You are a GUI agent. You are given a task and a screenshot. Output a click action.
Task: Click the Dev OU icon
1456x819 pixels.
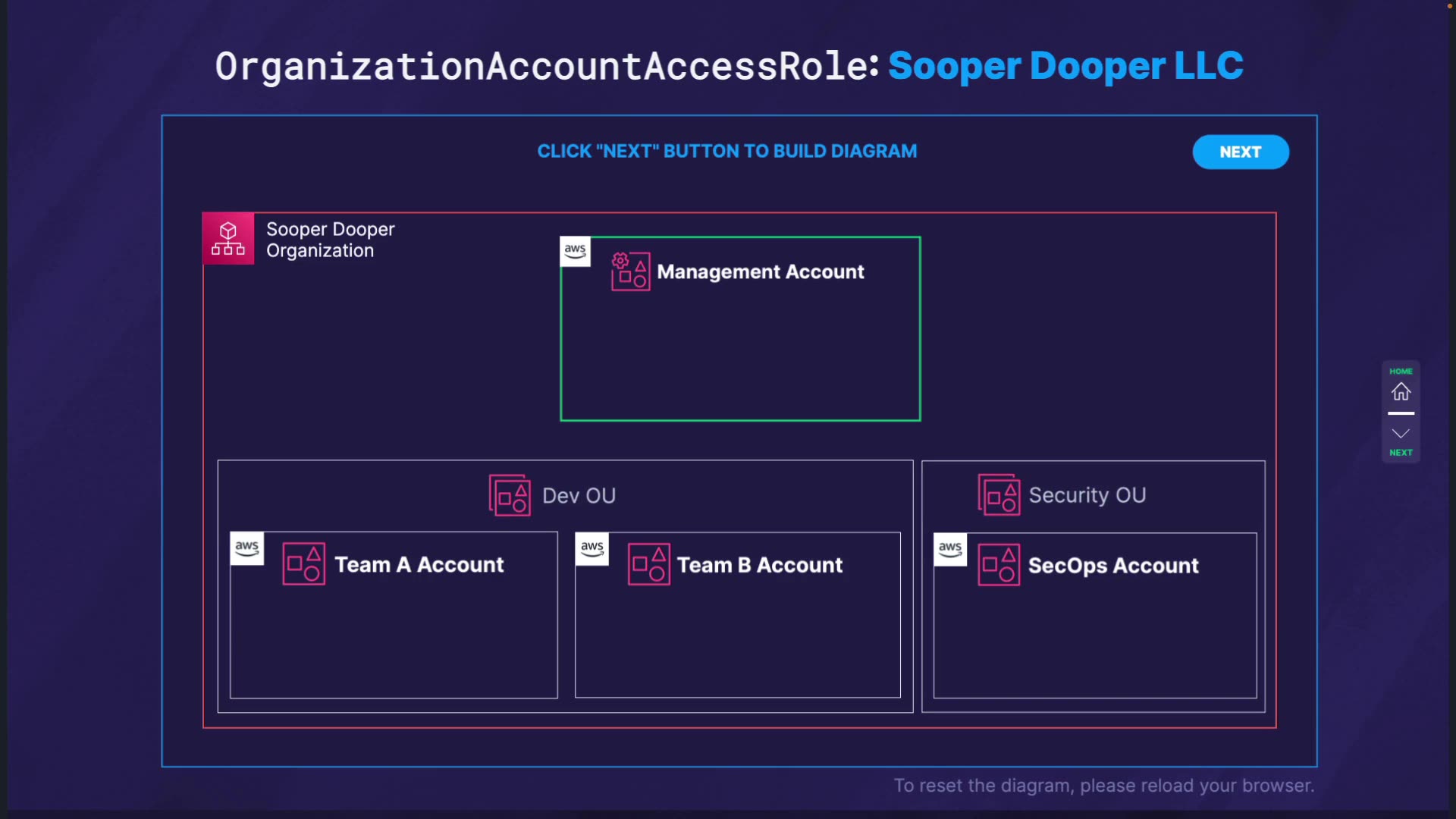tap(510, 495)
